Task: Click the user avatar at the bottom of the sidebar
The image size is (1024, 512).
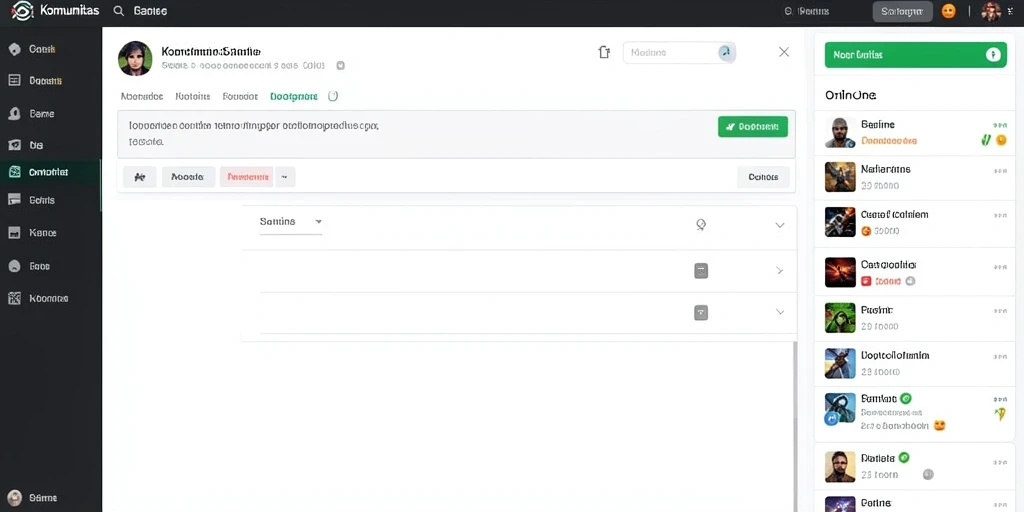Action: tap(16, 498)
